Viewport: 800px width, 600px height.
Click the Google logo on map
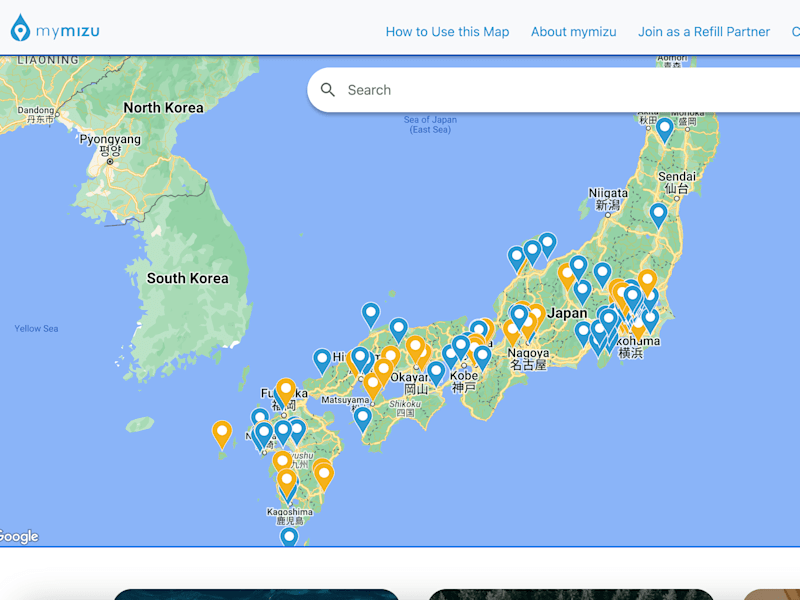point(19,536)
